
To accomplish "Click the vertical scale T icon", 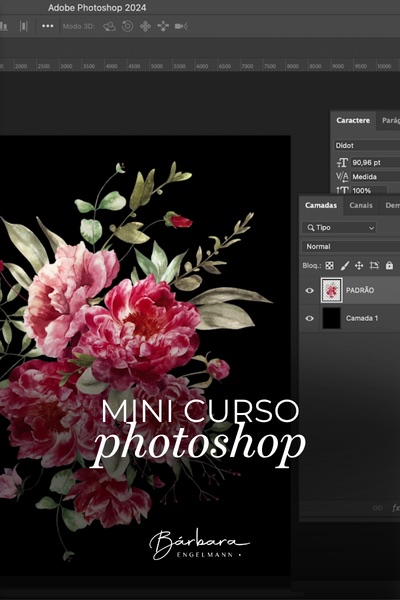I will (x=342, y=190).
